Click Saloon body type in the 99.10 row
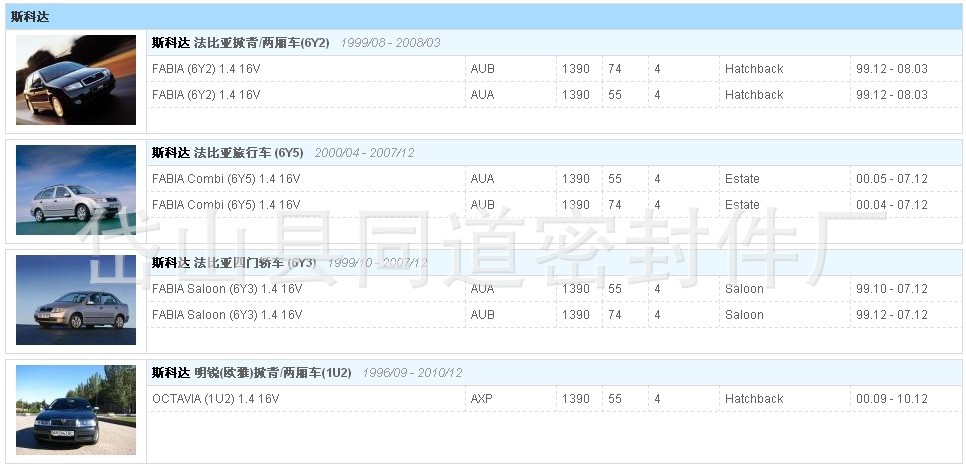The image size is (966, 466). (744, 288)
